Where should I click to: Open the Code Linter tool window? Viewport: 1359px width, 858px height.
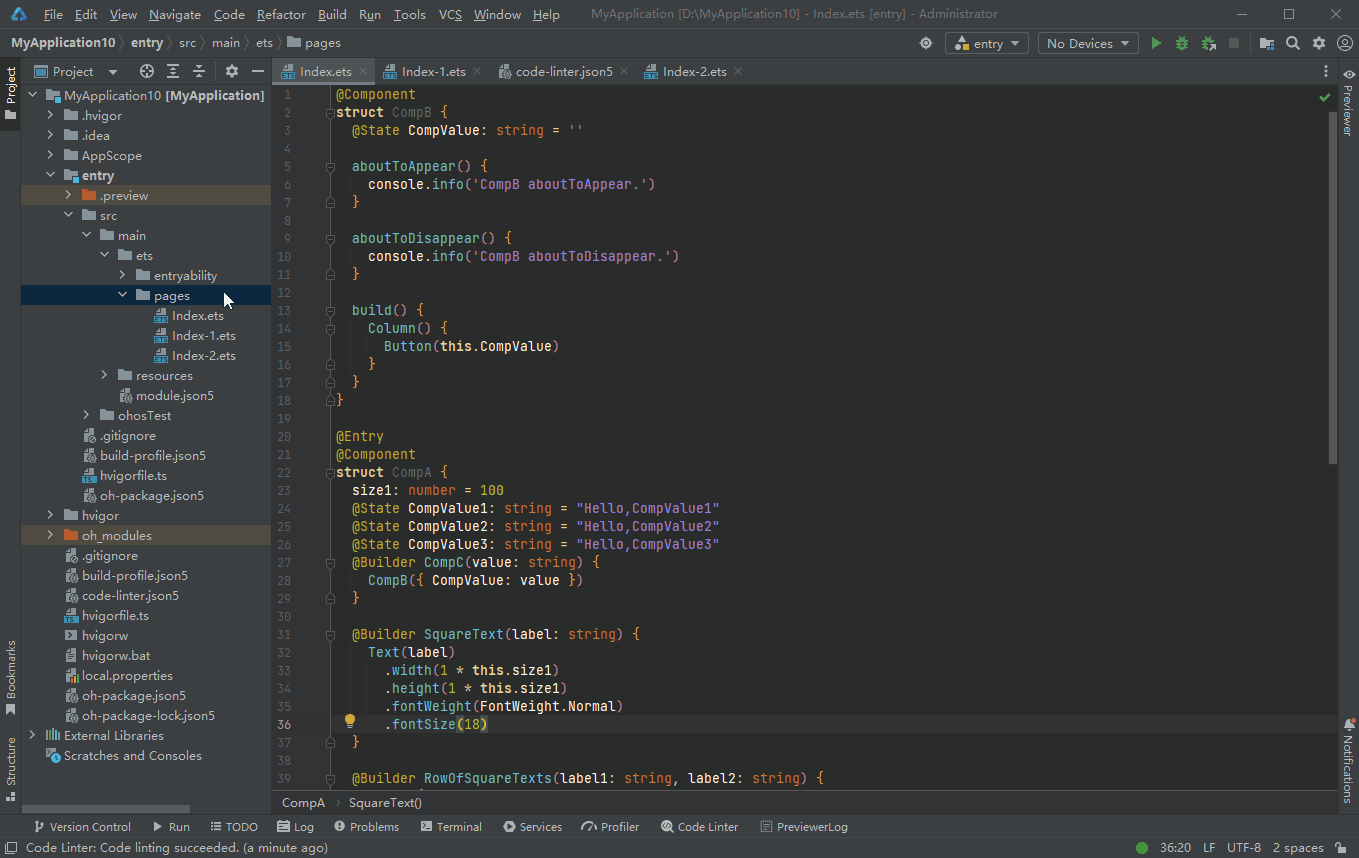(700, 827)
